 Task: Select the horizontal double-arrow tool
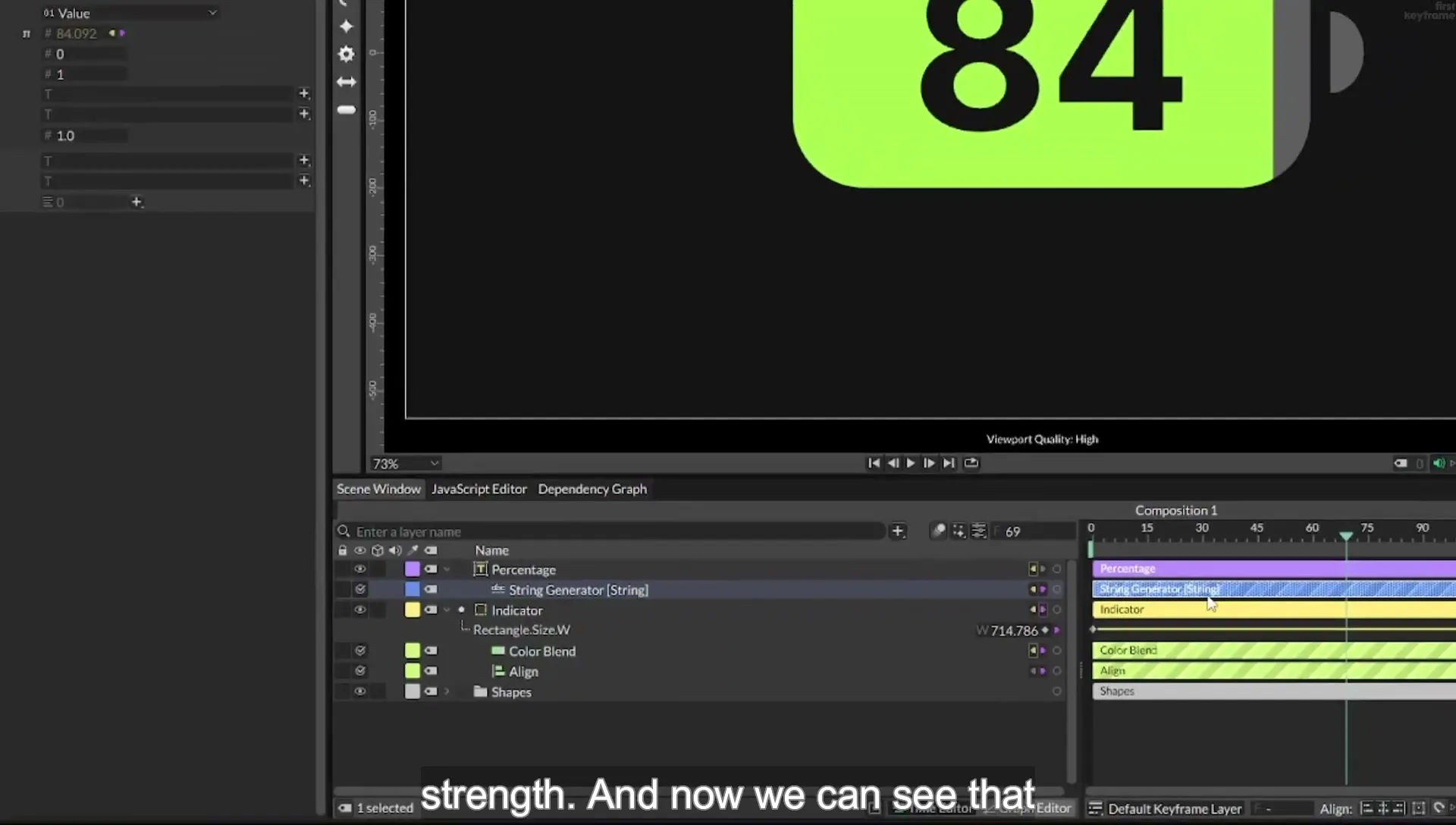(346, 82)
